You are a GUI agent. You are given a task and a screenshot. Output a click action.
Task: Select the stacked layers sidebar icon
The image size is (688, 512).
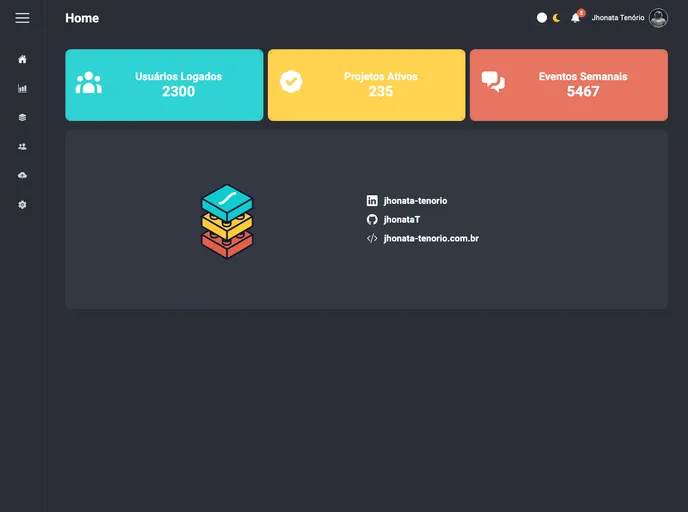[22, 117]
